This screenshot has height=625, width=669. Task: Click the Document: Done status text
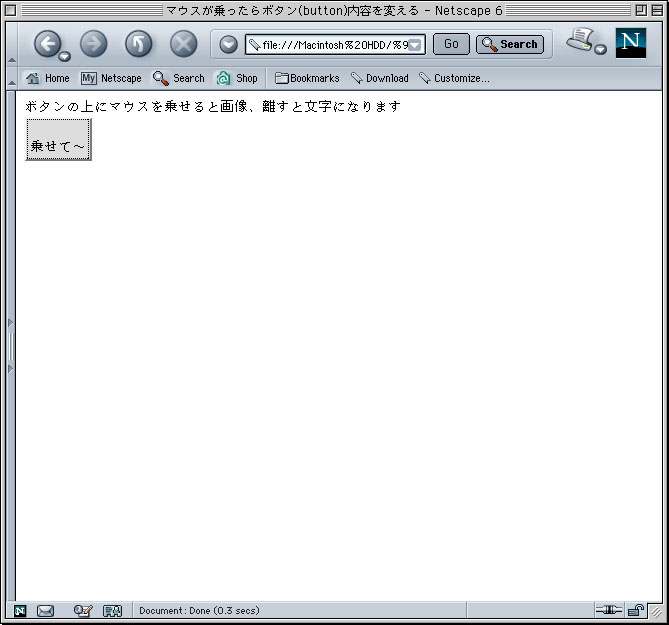point(199,610)
